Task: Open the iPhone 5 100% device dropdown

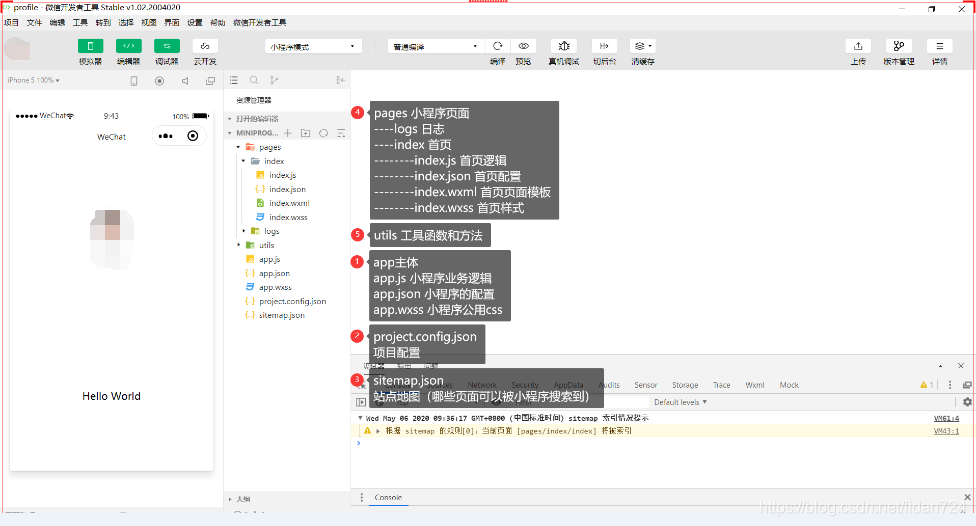Action: click(x=34, y=80)
